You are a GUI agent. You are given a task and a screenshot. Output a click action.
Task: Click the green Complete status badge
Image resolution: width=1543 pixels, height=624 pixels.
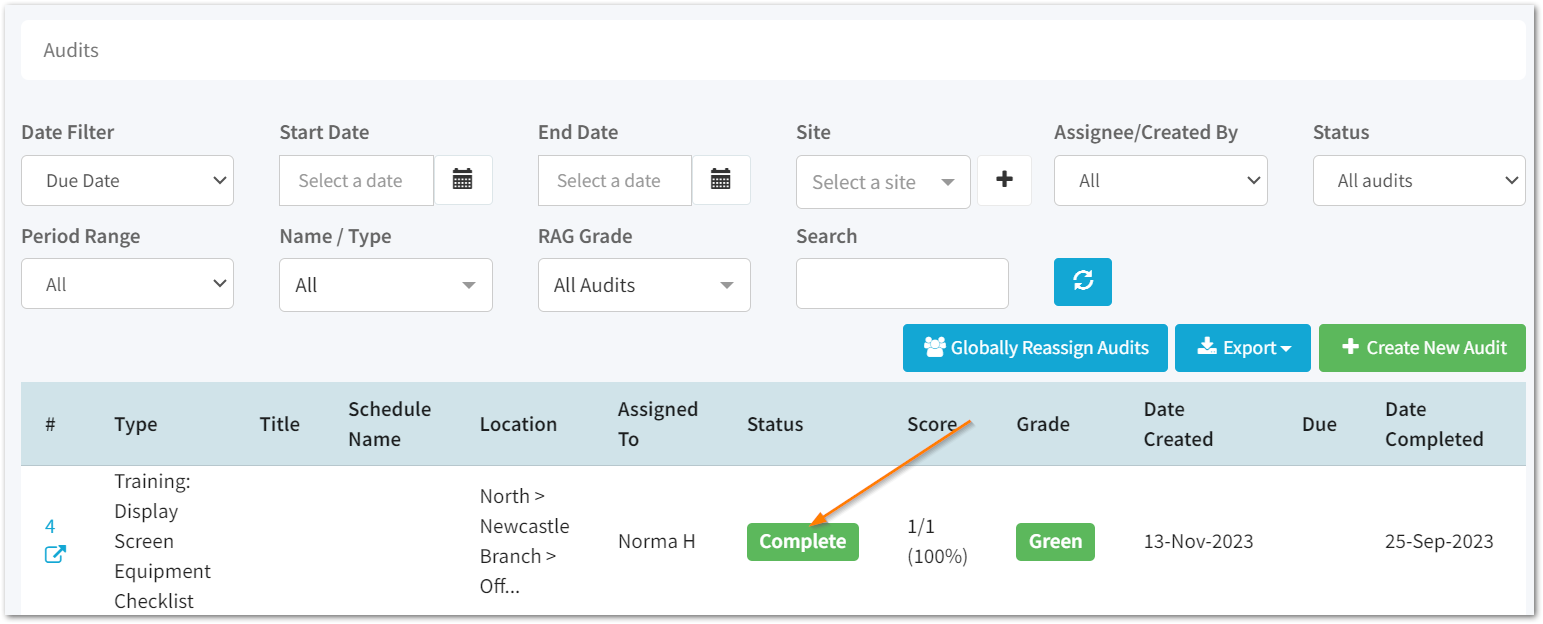coord(802,541)
